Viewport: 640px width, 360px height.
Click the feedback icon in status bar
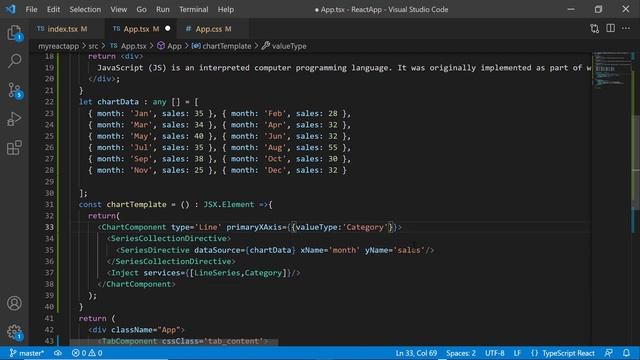609,353
